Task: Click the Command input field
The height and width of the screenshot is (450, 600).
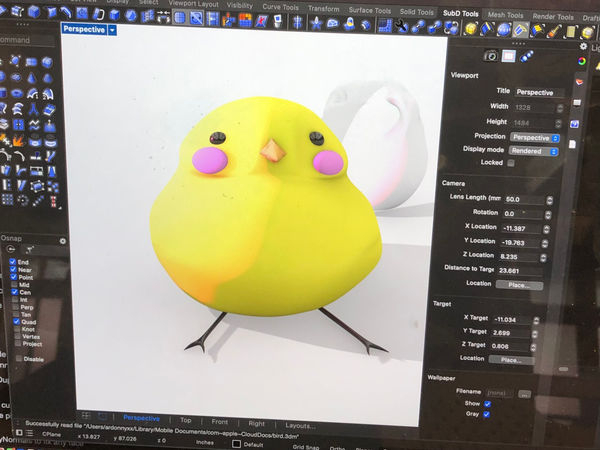Action: point(28,40)
